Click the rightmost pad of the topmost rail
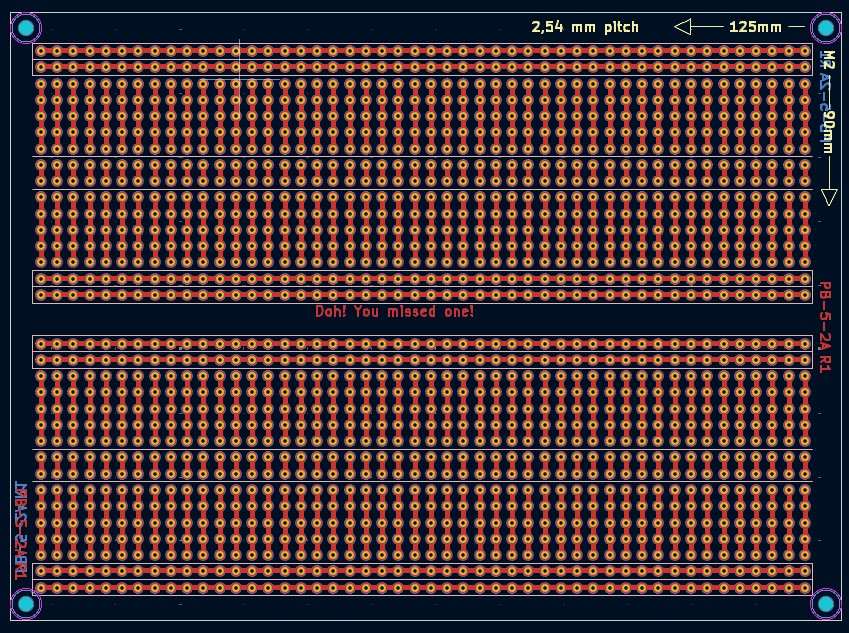849x633 pixels. tap(805, 51)
